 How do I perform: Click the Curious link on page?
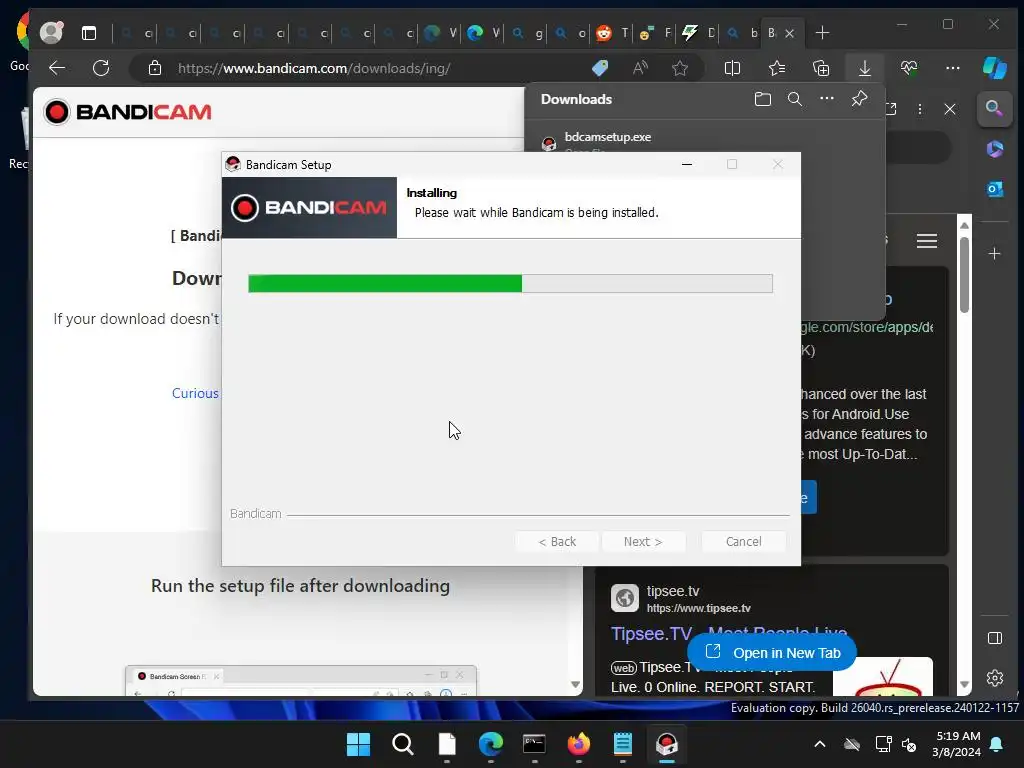[195, 393]
